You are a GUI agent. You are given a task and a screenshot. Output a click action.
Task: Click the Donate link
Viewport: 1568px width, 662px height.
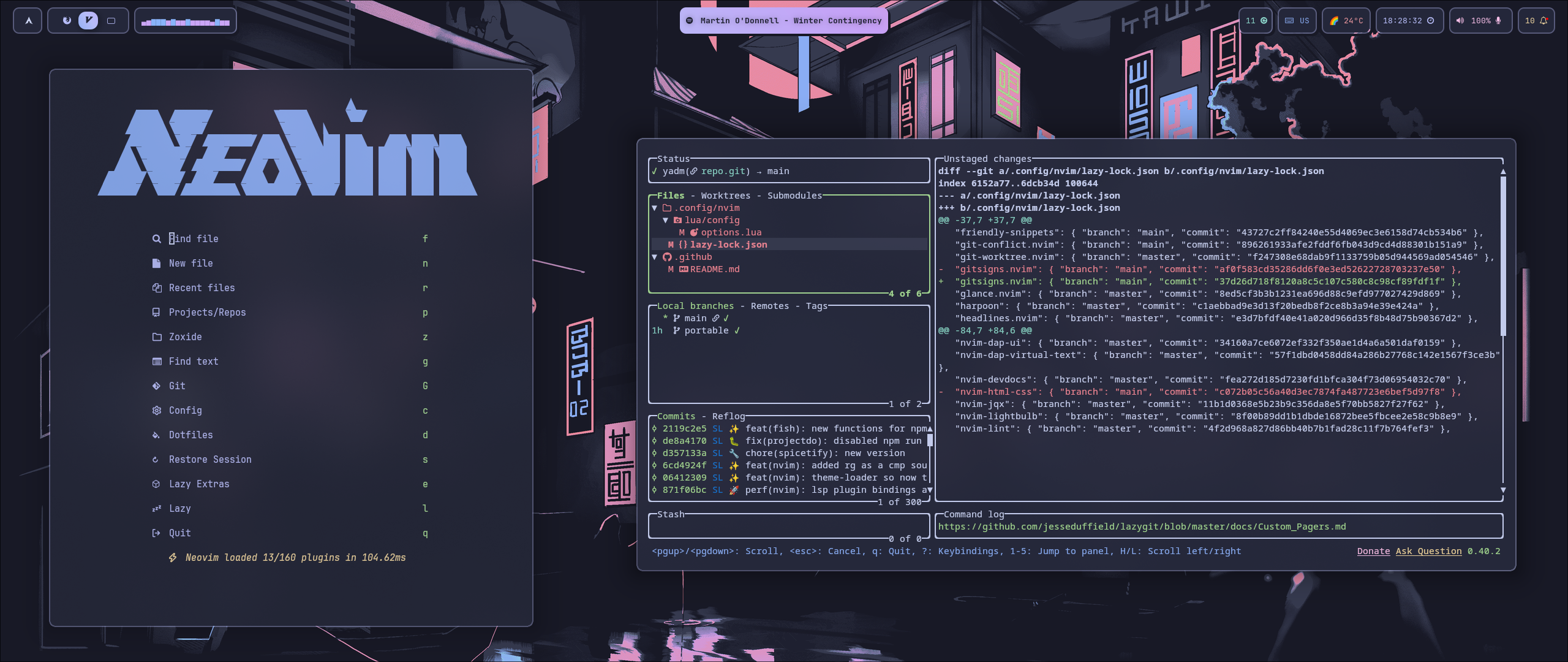pyautogui.click(x=1373, y=551)
